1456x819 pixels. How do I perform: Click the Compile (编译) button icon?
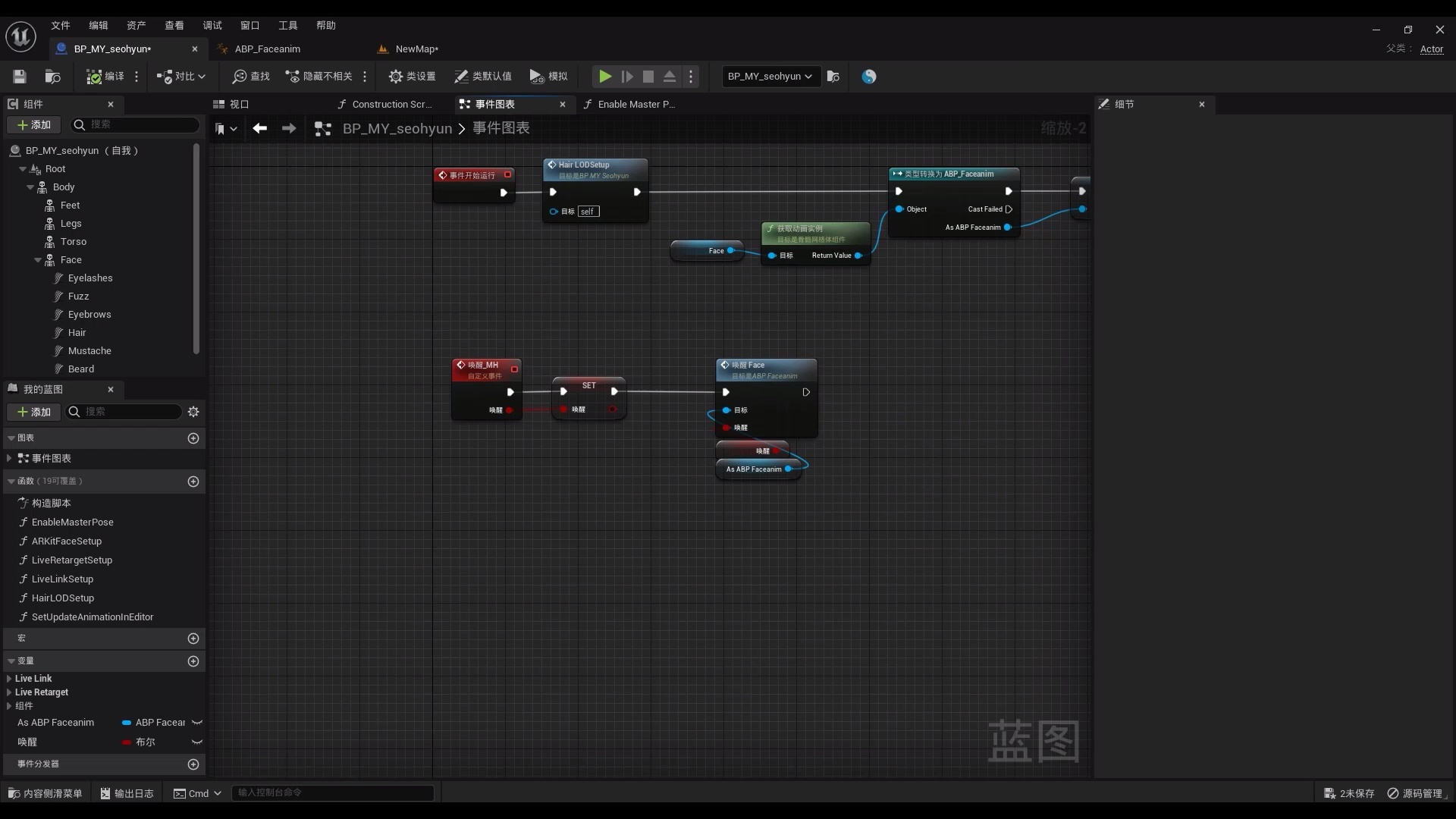[94, 77]
